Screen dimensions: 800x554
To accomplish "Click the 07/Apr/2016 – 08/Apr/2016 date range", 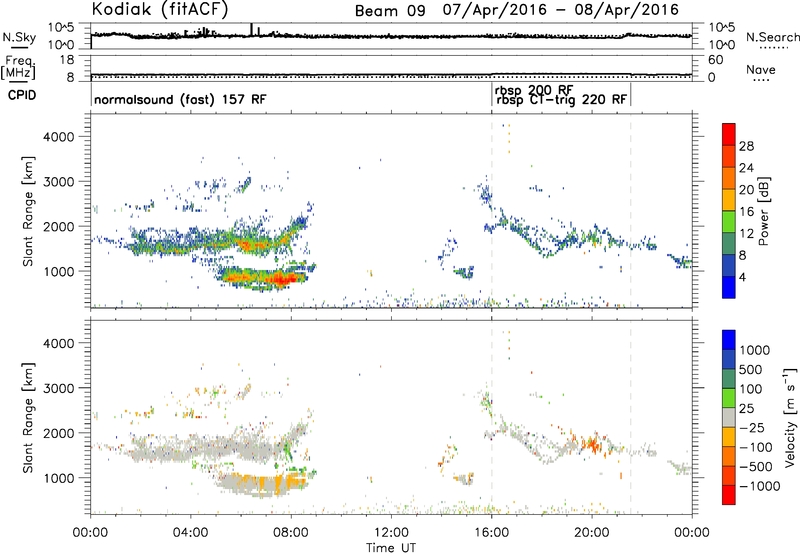I will pos(561,10).
